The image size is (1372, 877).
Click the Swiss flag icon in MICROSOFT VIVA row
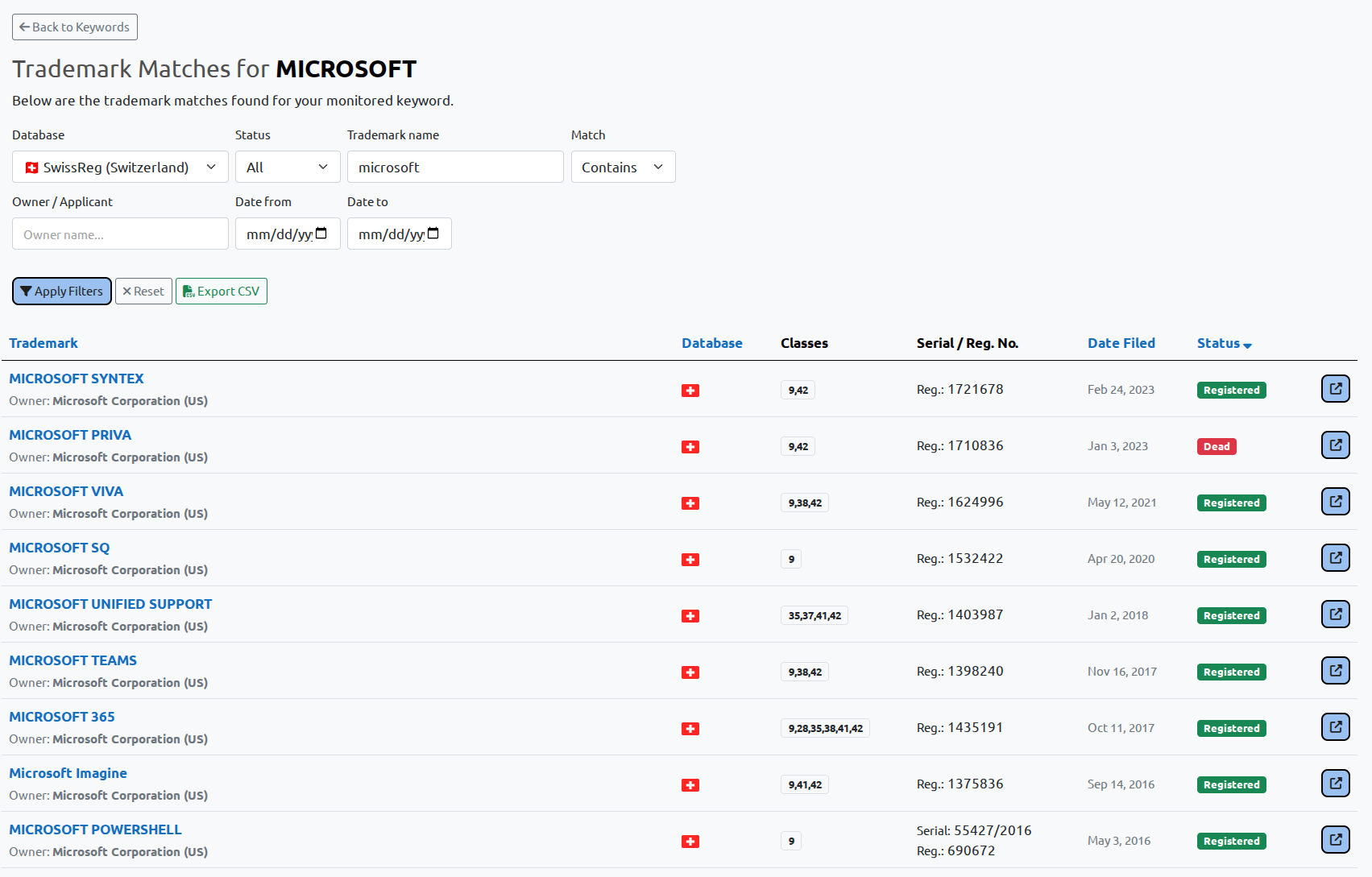click(x=690, y=503)
